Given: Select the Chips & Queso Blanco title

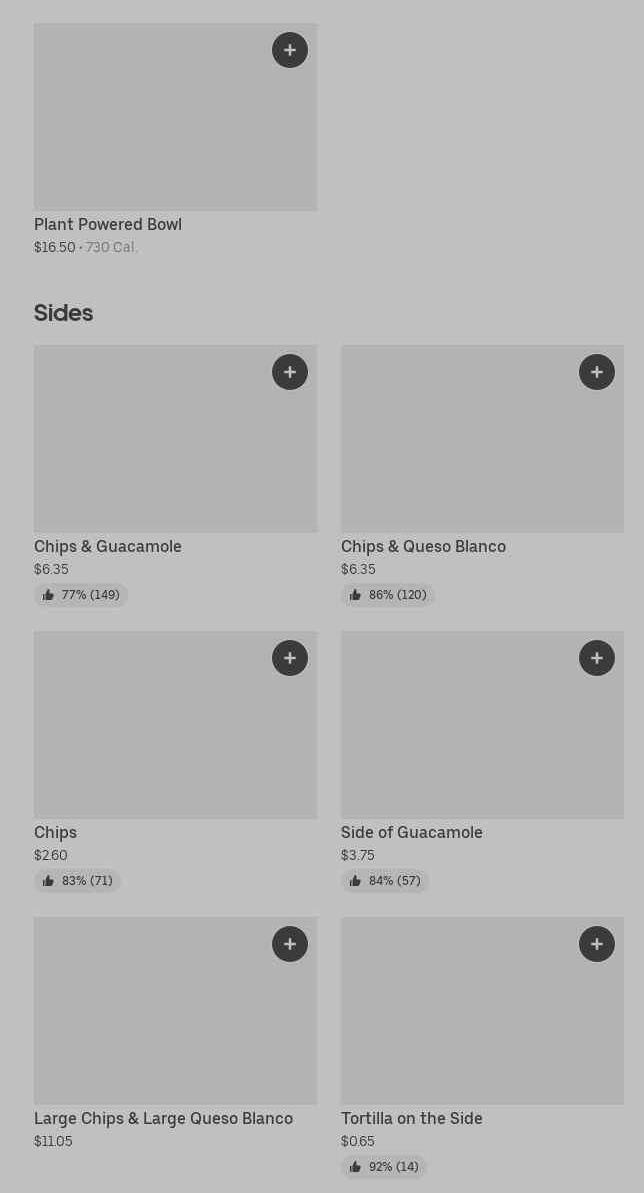Looking at the screenshot, I should (x=423, y=547).
